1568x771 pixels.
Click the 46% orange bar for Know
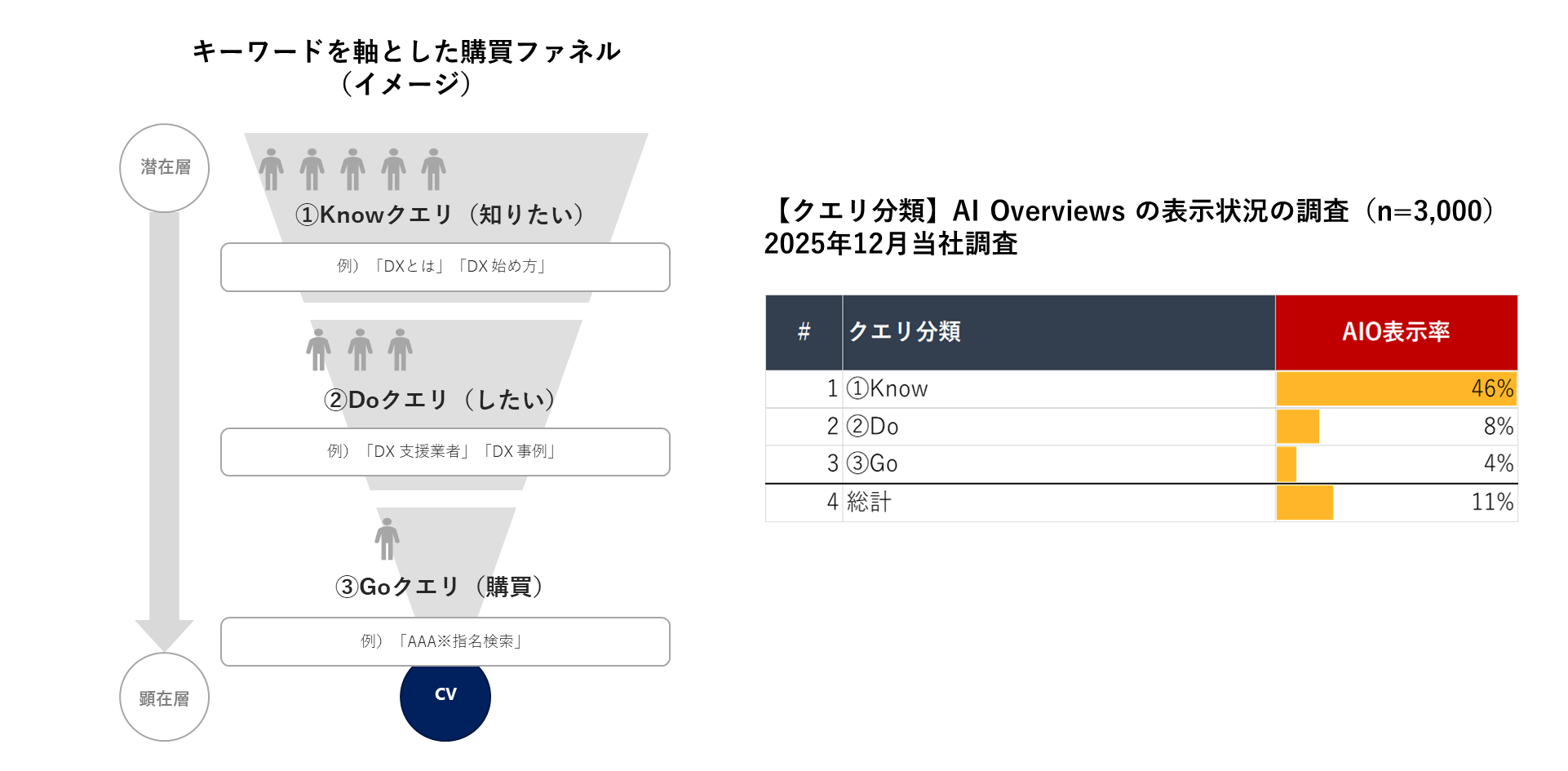pos(1395,389)
